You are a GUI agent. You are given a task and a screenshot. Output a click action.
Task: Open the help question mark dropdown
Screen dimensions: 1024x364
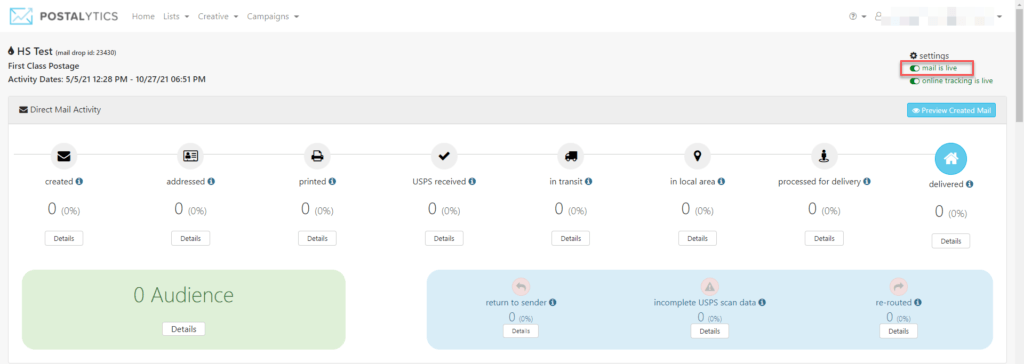point(857,16)
